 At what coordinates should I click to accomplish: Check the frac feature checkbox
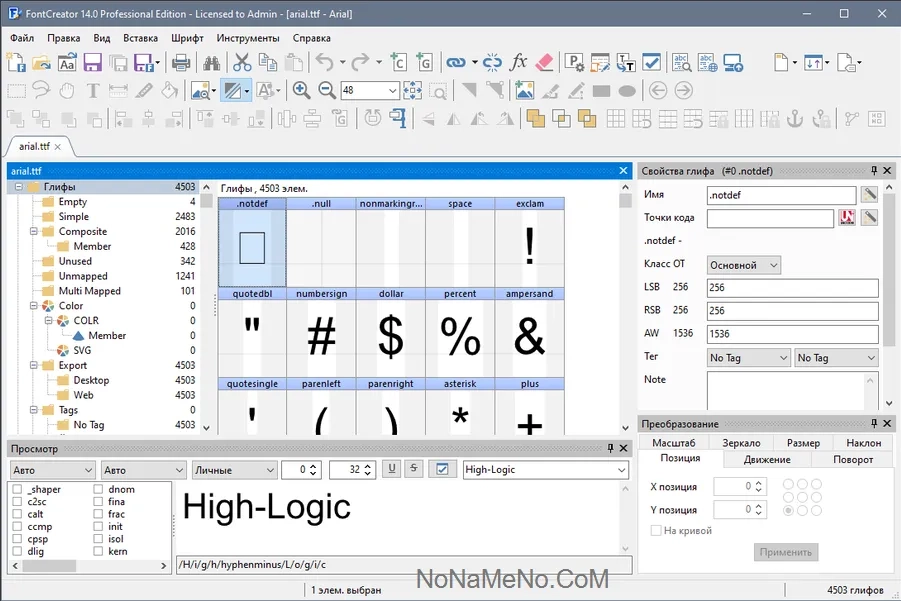(x=100, y=514)
